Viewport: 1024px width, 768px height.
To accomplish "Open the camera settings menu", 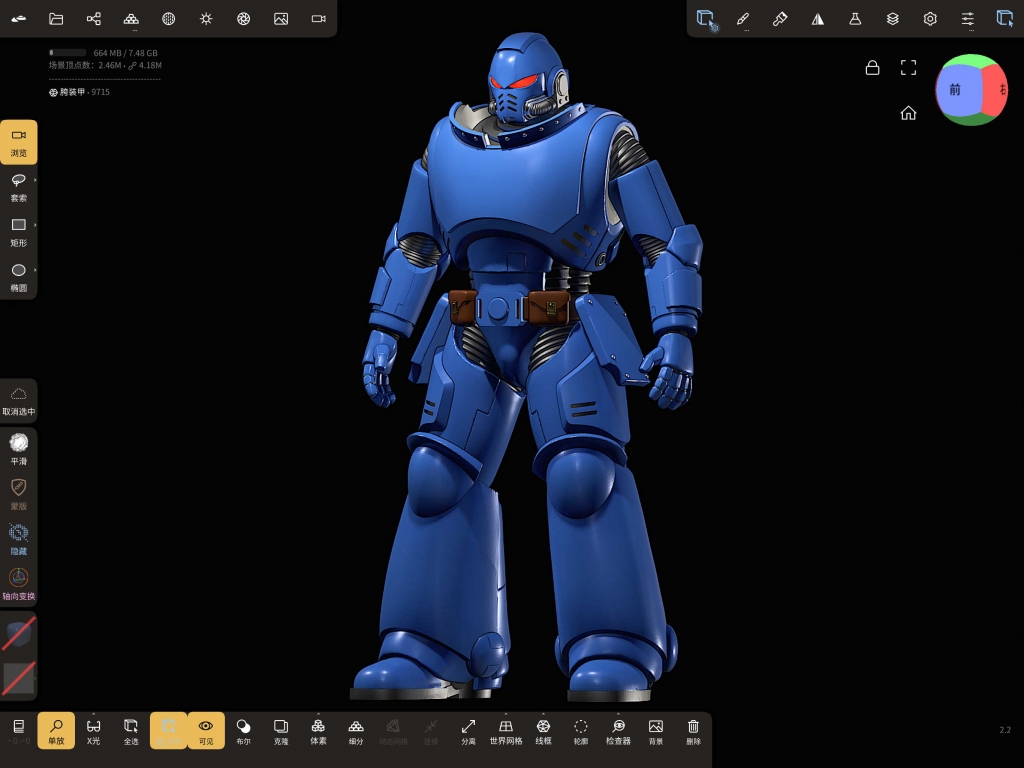I will pos(318,18).
